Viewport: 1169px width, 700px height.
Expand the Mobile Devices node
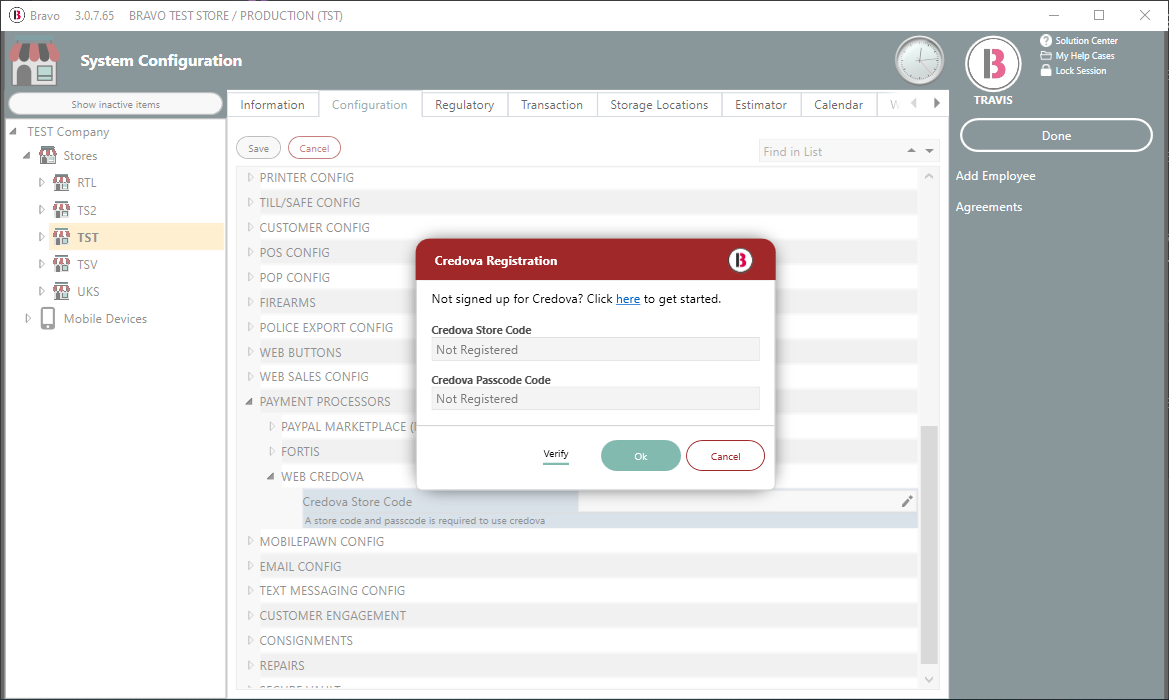coord(28,318)
